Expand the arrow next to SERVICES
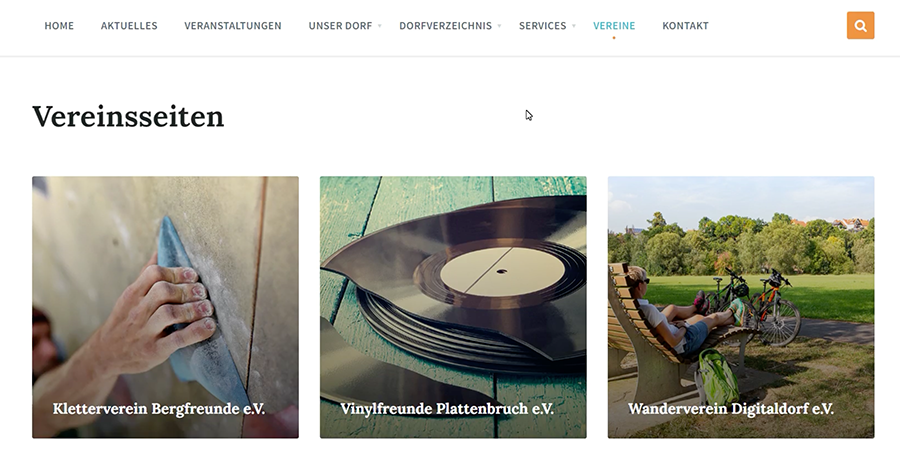900x459 pixels. point(573,26)
